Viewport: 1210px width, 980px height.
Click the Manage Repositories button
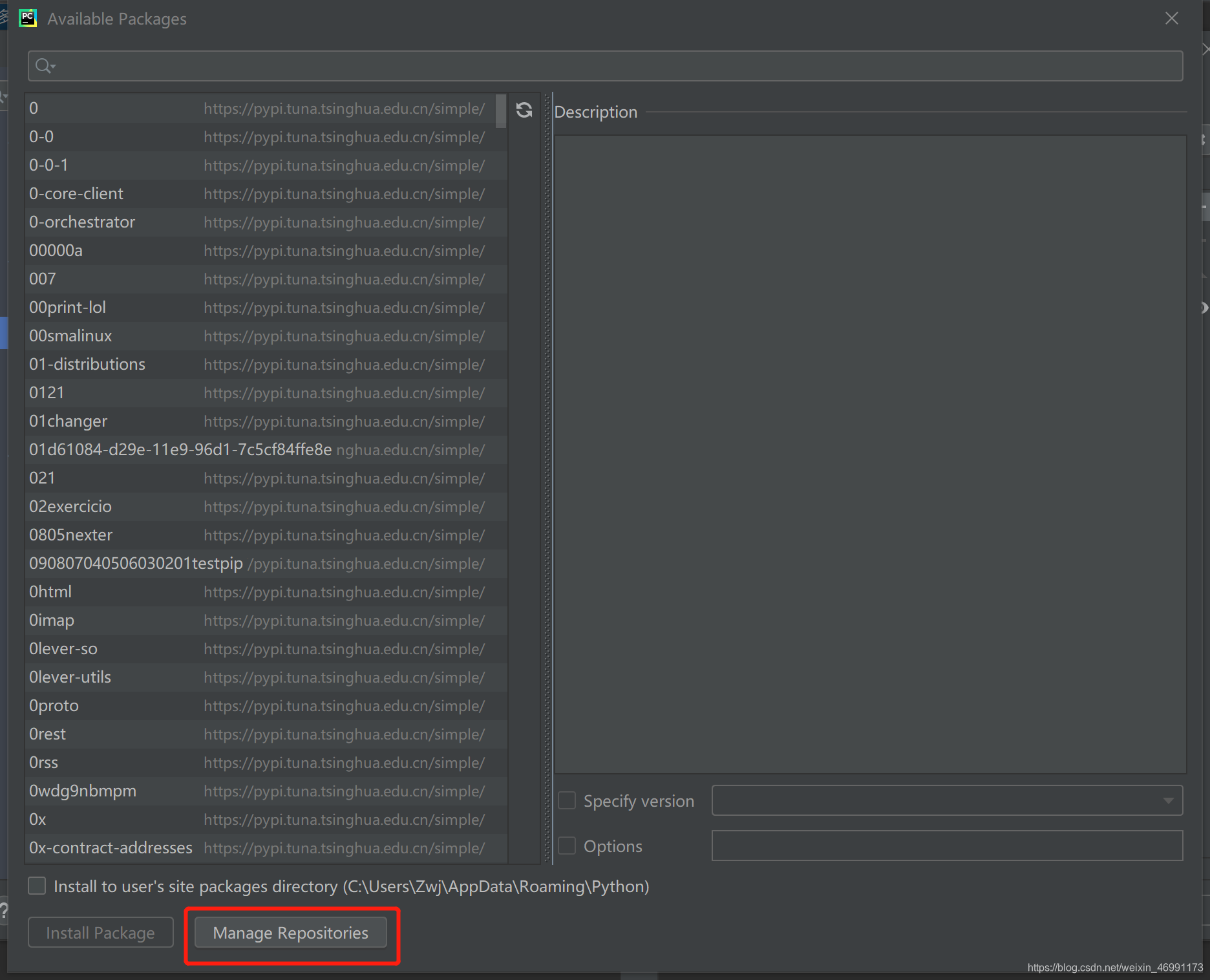[291, 933]
